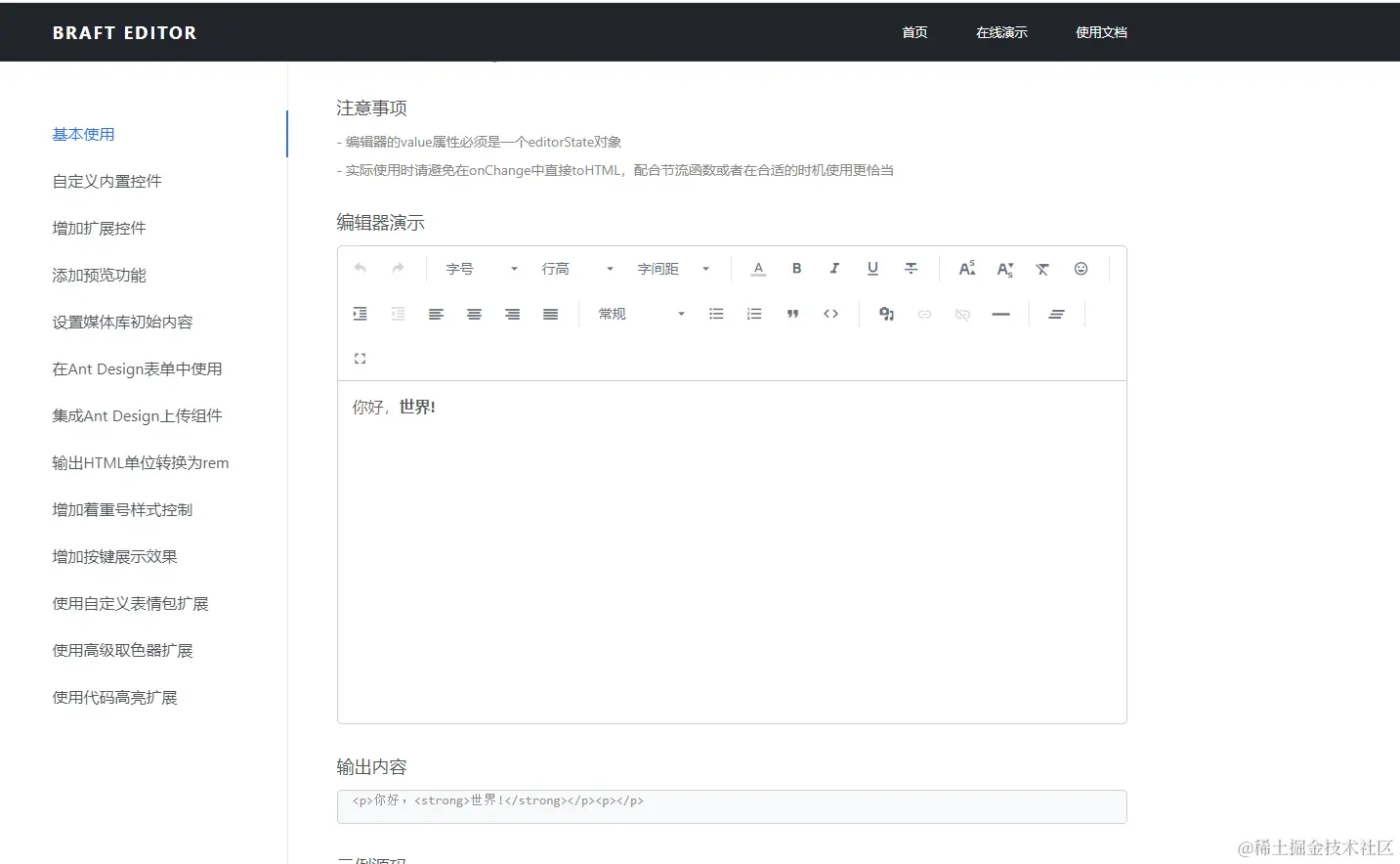The image size is (1400, 864).
Task: Click the note mentioning editorState对象
Action: point(479,142)
